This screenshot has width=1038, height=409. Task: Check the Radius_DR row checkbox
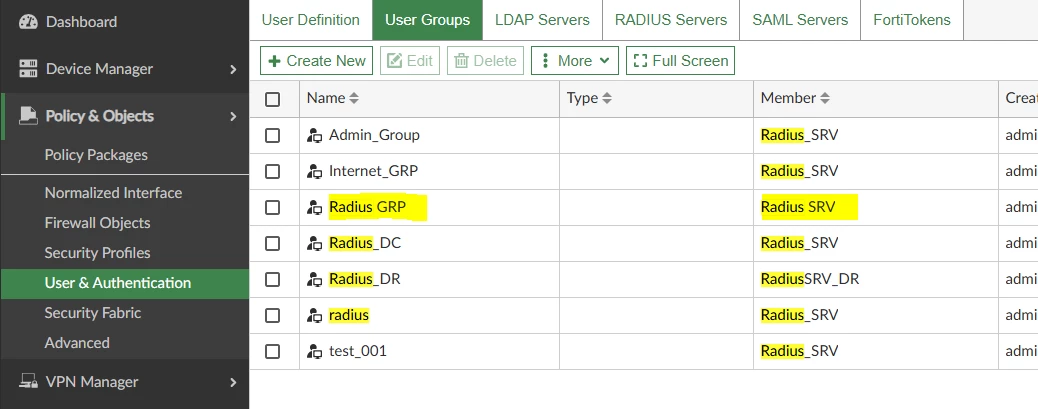[272, 279]
